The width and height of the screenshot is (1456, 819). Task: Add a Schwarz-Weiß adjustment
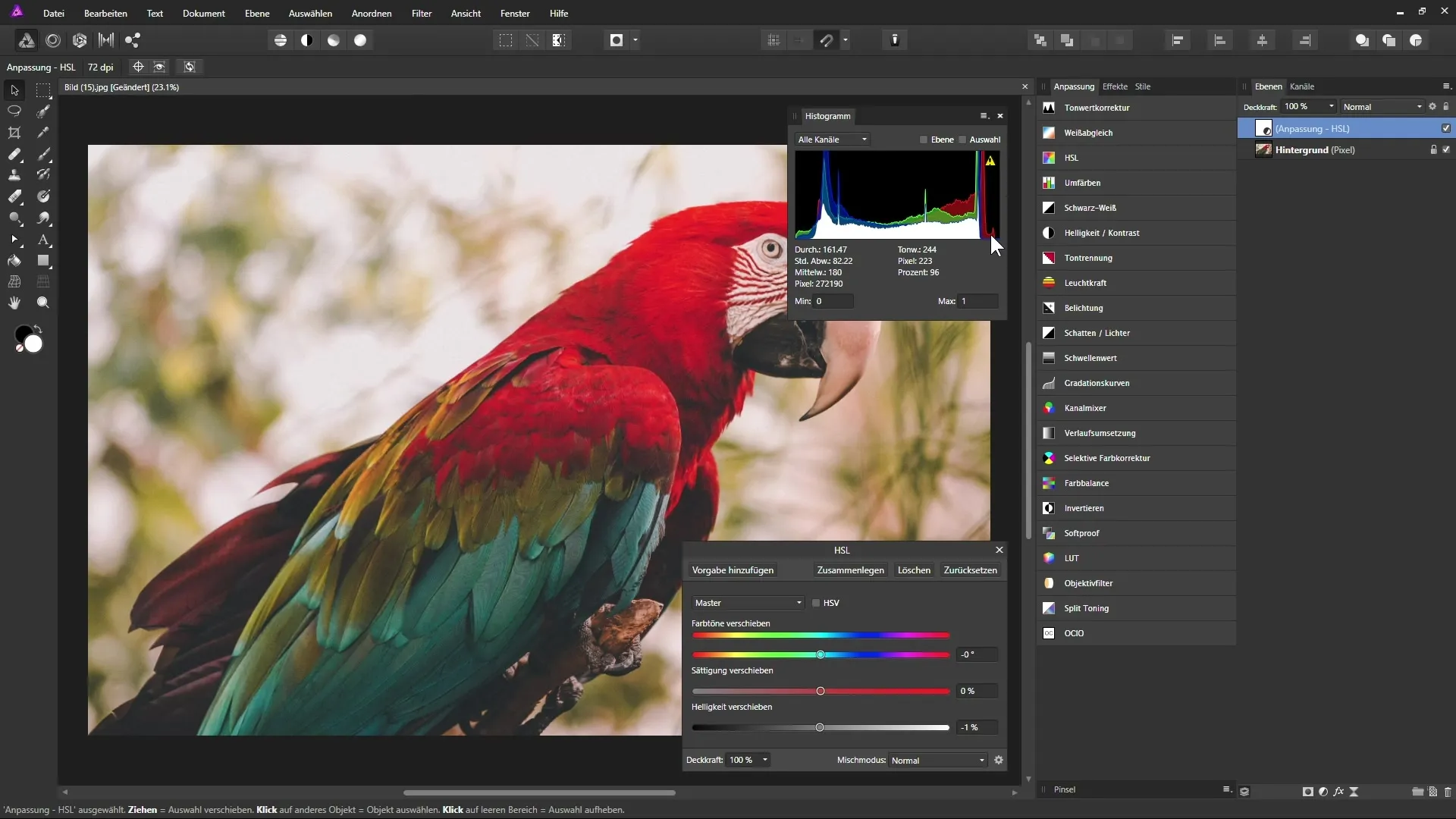pos(1136,208)
